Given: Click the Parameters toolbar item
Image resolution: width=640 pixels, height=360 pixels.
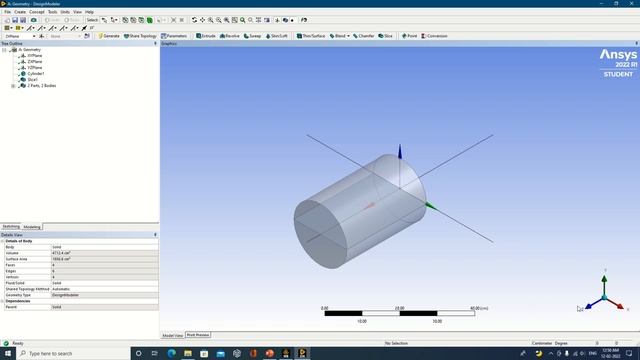Looking at the screenshot, I should tap(174, 36).
